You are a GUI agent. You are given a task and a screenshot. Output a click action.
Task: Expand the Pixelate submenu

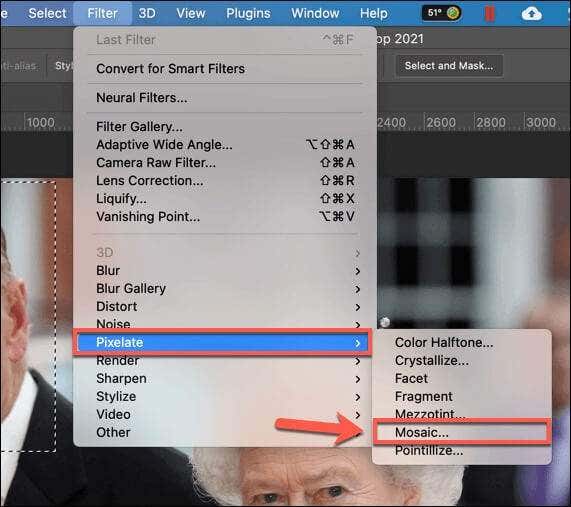coord(222,342)
